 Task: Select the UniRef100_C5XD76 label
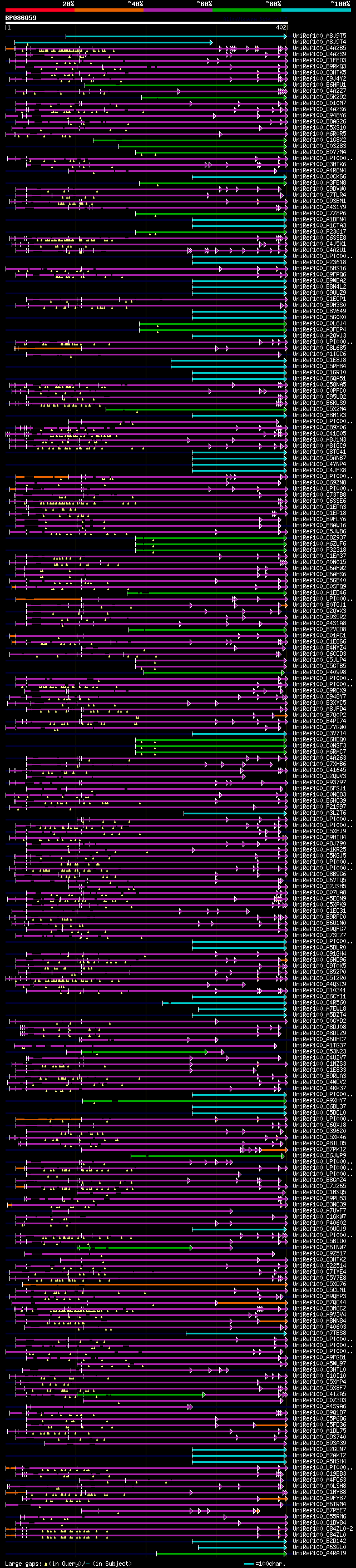319,1284
